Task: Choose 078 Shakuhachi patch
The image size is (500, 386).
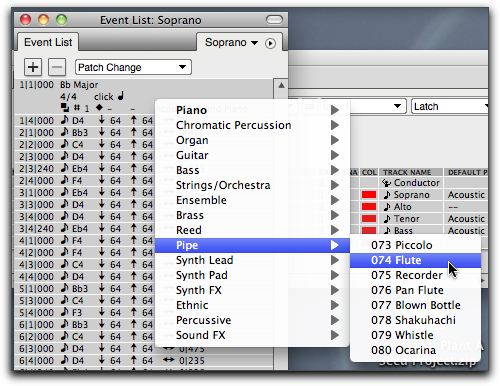Action: (x=415, y=320)
